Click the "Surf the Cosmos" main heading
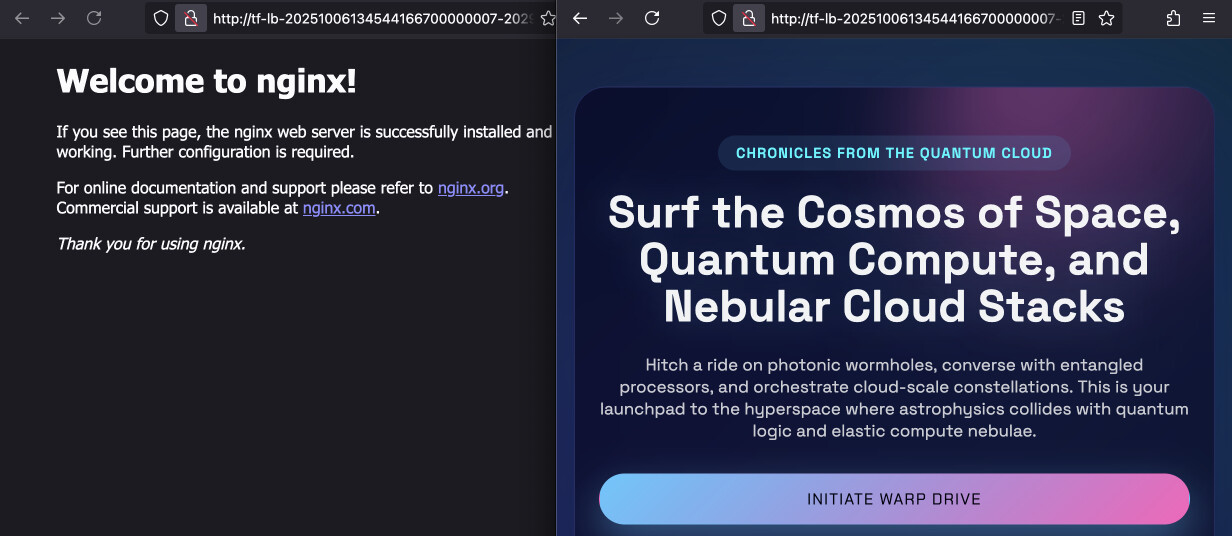Screen dimensions: 1232x536 893,259
